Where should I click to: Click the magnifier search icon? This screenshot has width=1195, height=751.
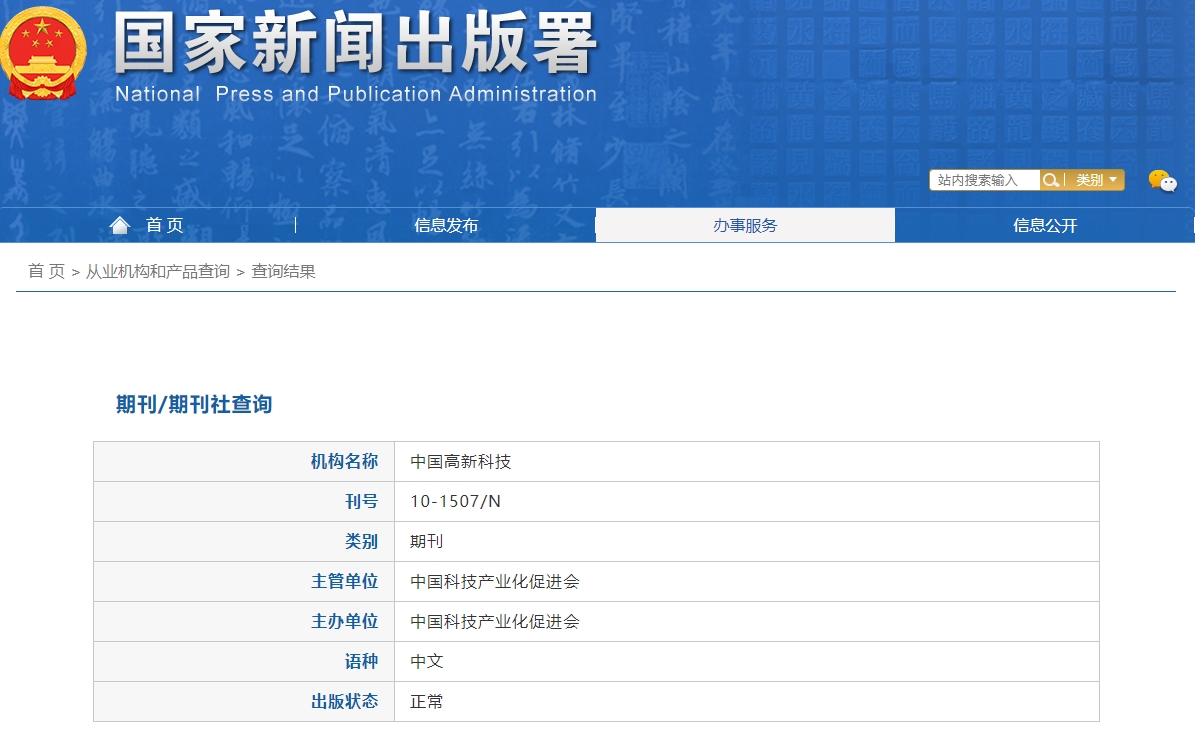1051,180
